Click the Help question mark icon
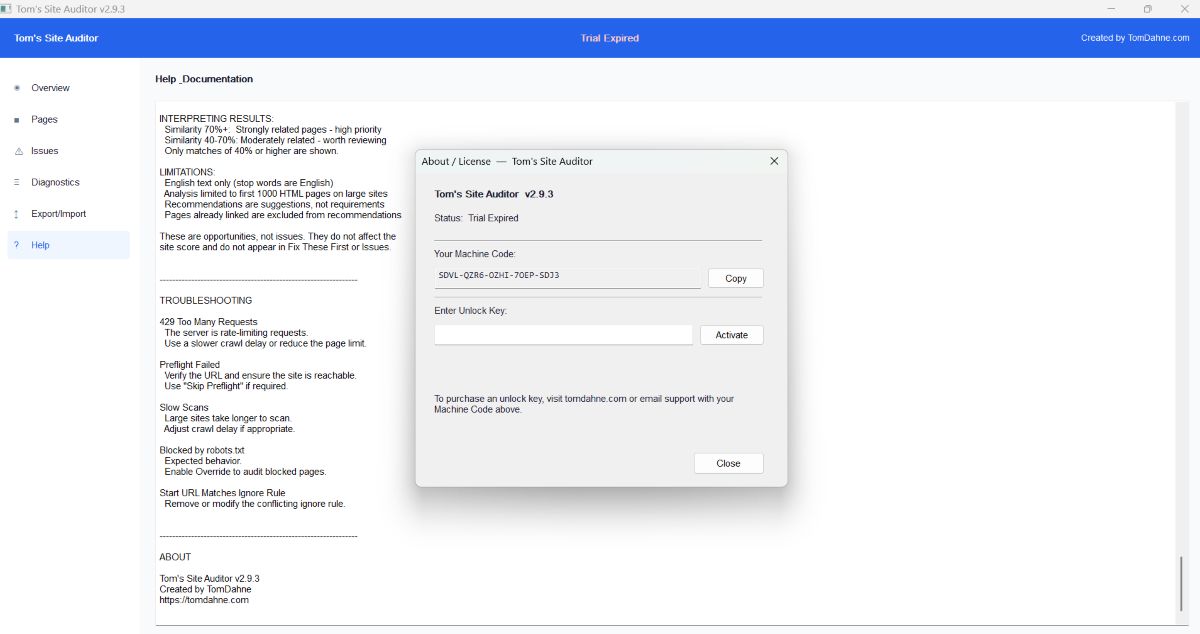This screenshot has height=634, width=1200. pos(16,245)
